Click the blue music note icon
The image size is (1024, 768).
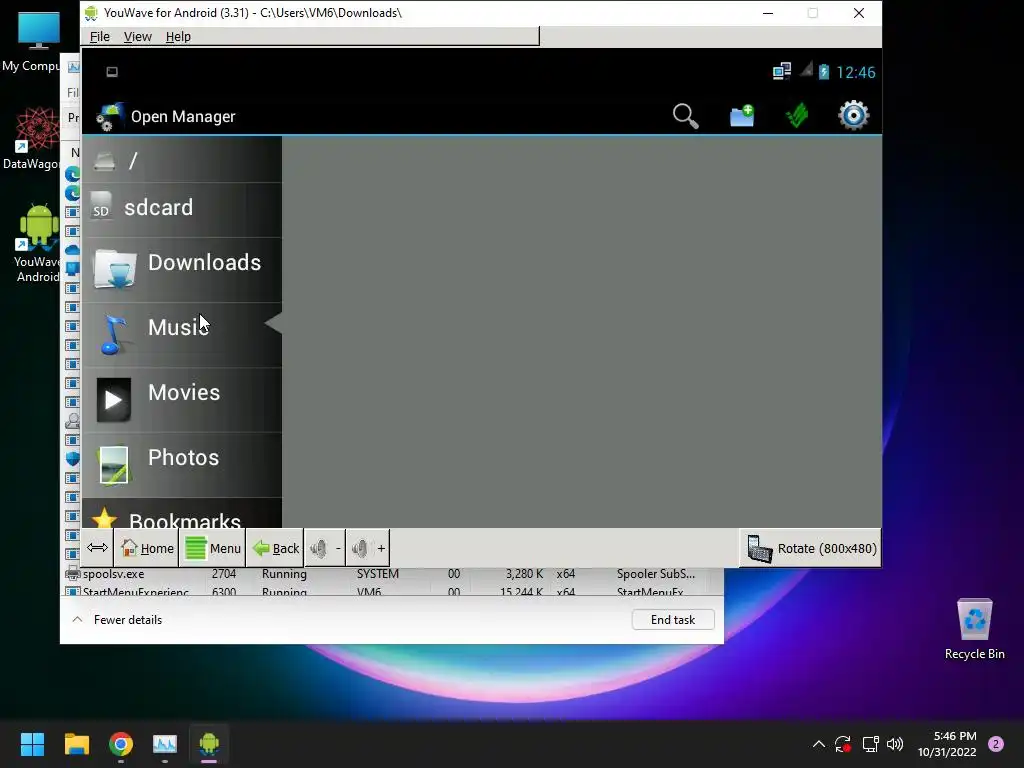point(114,334)
